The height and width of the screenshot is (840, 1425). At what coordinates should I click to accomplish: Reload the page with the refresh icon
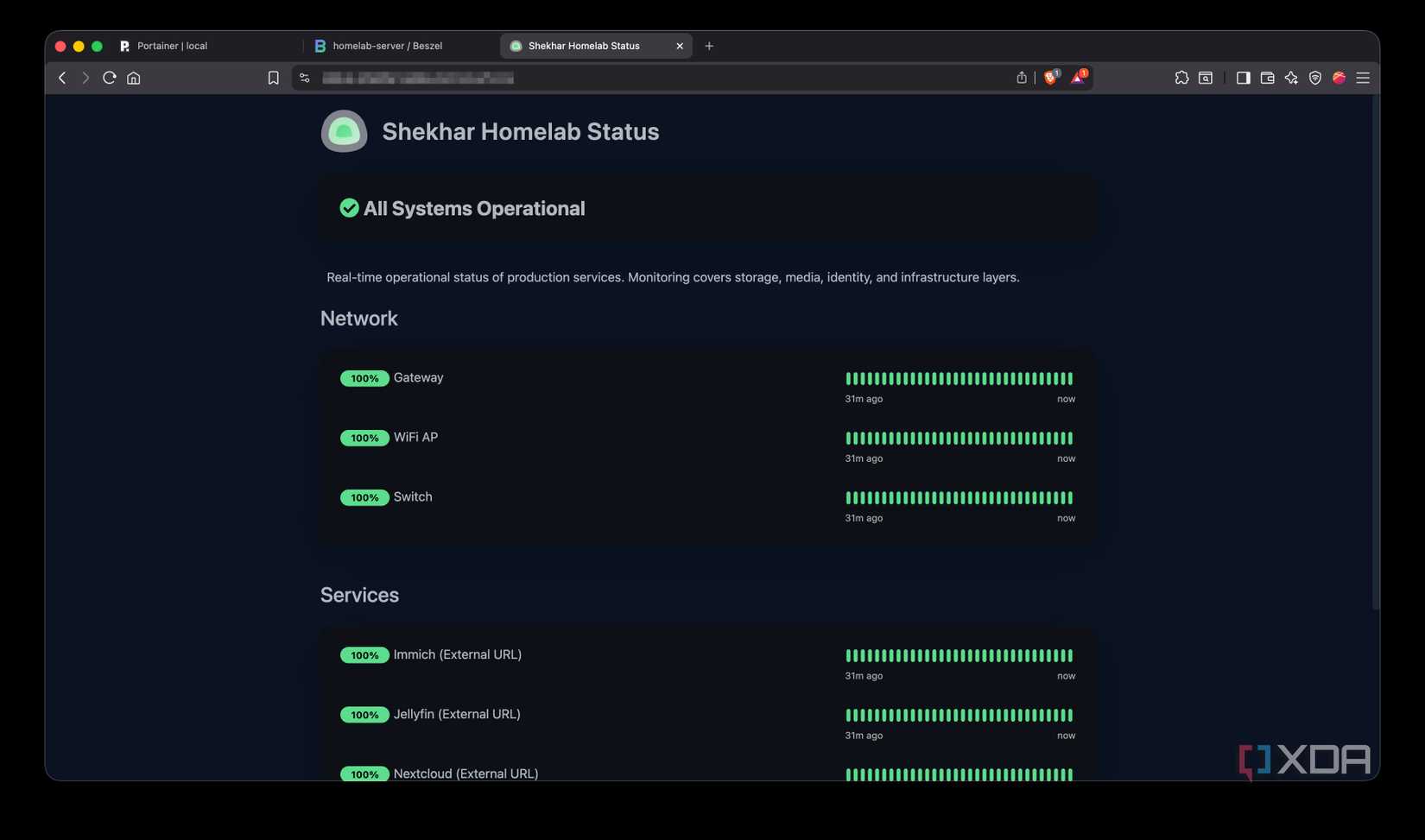click(109, 78)
